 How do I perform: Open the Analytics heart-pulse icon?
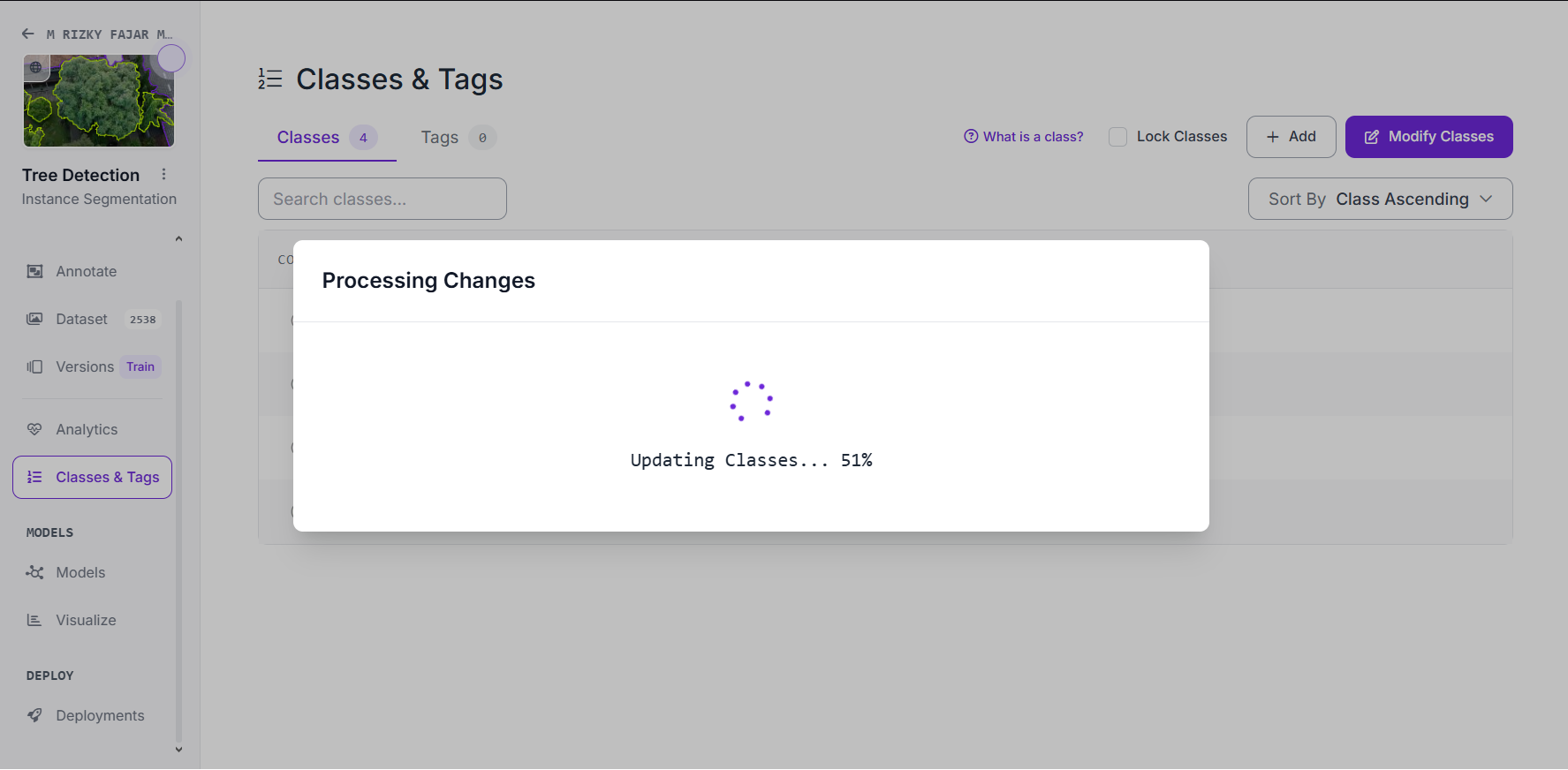click(x=34, y=429)
